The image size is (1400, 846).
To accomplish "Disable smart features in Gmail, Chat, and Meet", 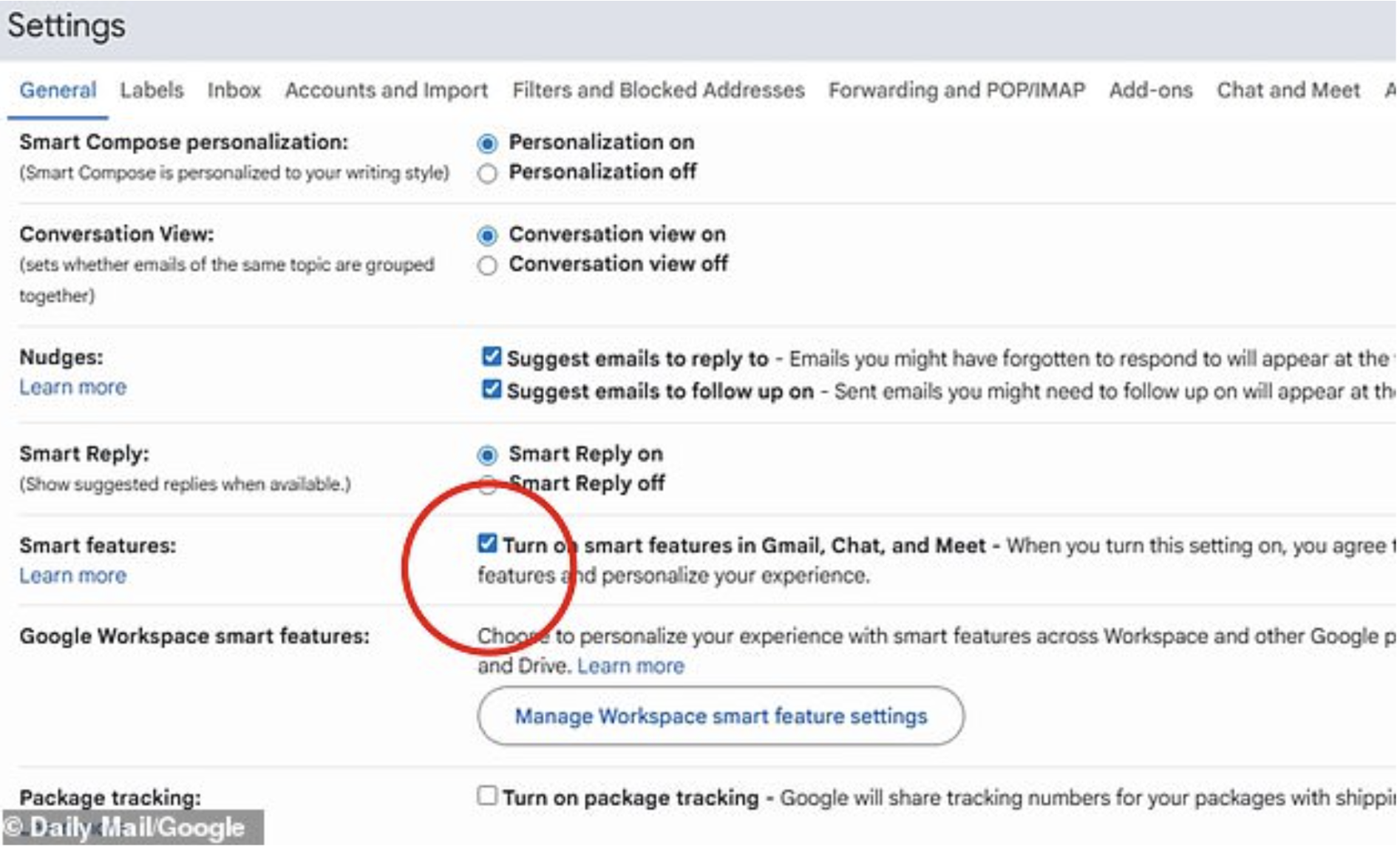I will coord(487,544).
